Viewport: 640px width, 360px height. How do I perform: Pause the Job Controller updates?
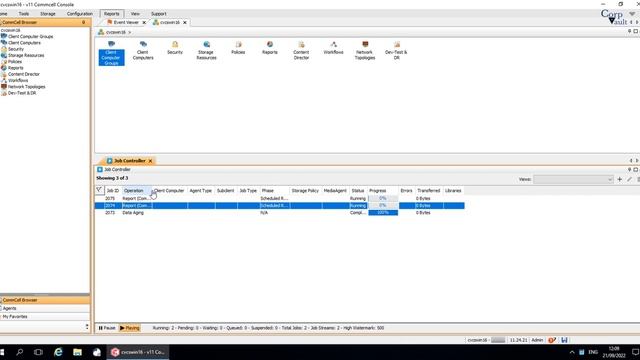click(107, 328)
